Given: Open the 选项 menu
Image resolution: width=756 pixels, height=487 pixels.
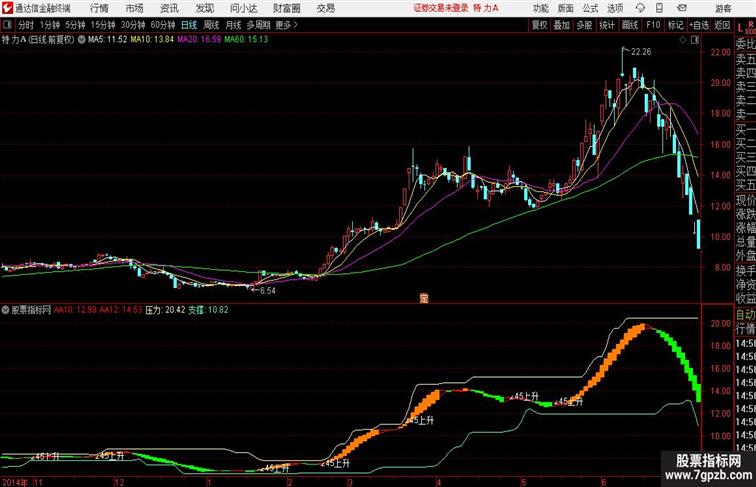Looking at the screenshot, I should [615, 8].
